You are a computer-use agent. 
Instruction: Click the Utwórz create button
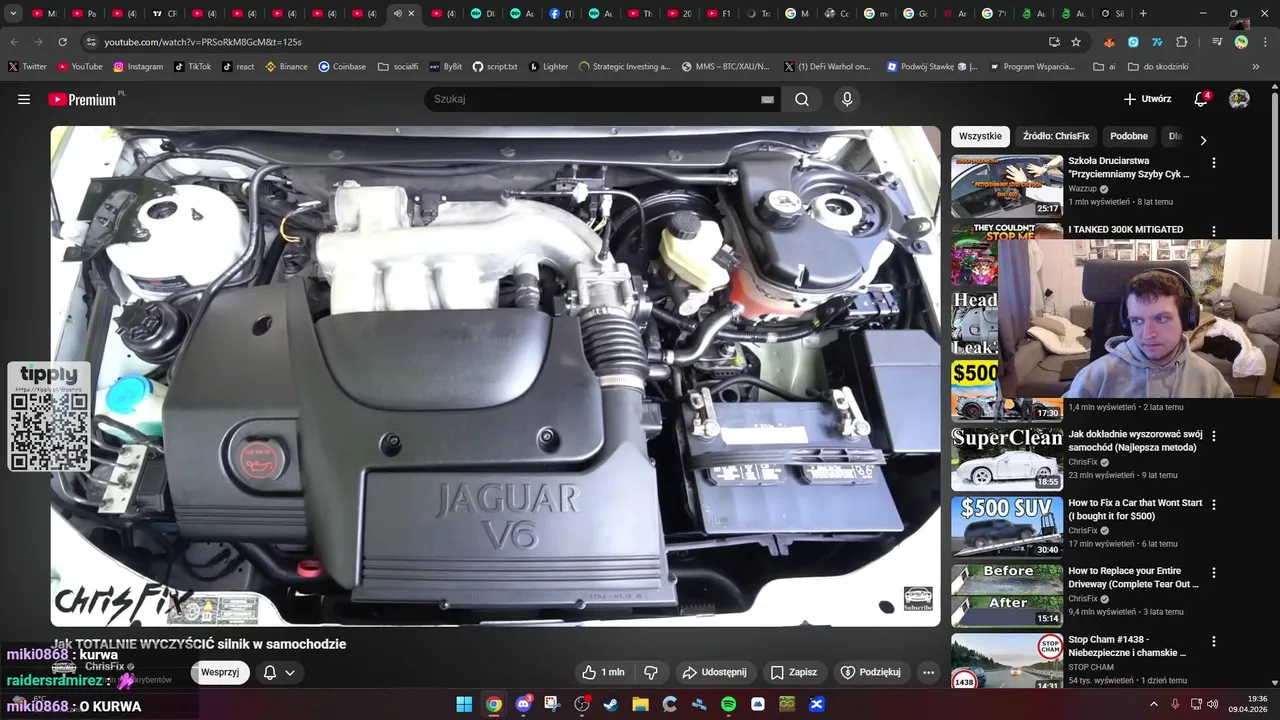[1147, 99]
